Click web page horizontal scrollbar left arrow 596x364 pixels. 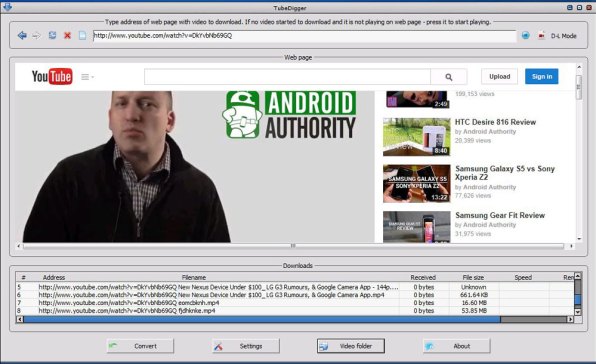pos(19,246)
